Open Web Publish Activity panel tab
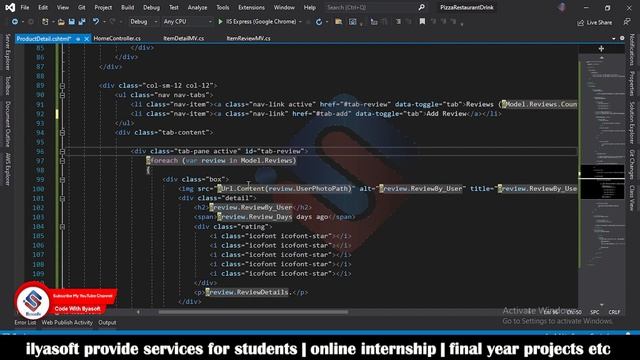This screenshot has width=640, height=360. pos(67,322)
